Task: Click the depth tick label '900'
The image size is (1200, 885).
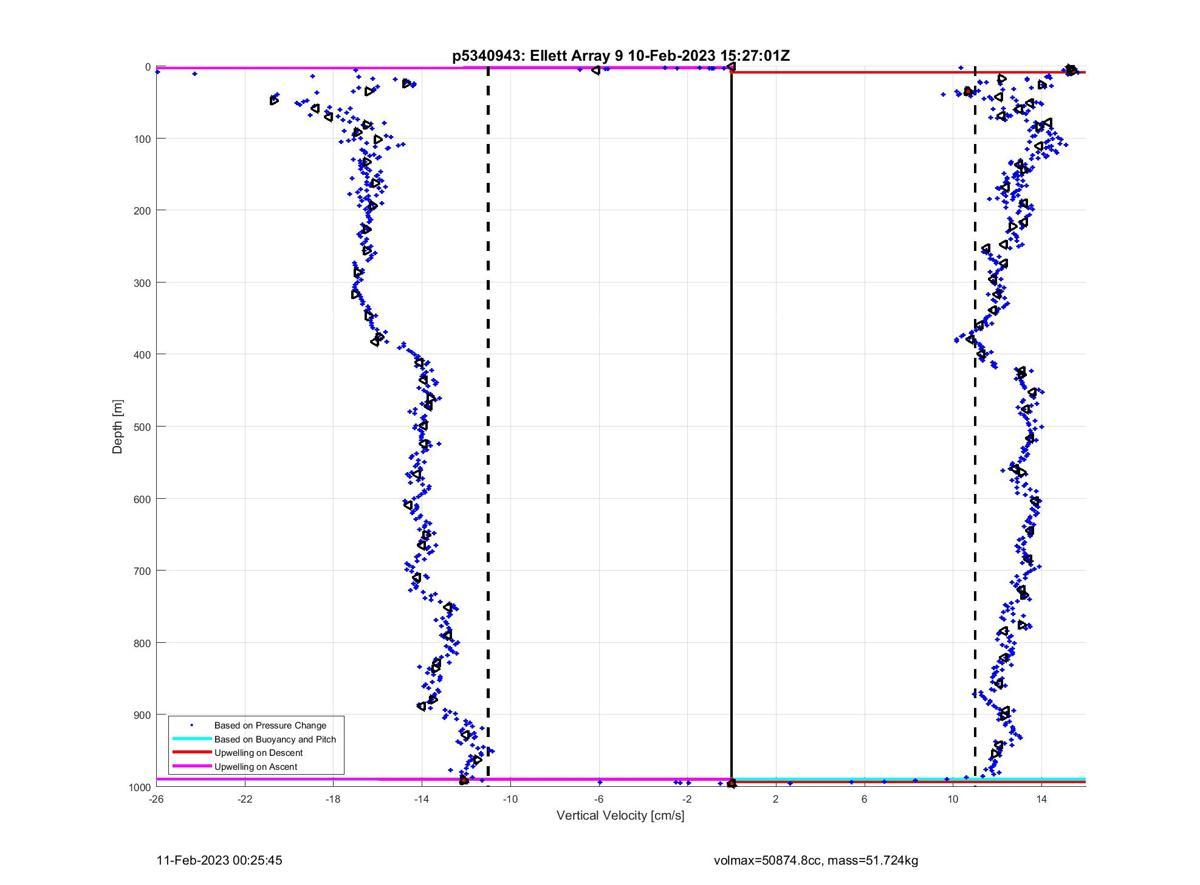Action: [142, 715]
